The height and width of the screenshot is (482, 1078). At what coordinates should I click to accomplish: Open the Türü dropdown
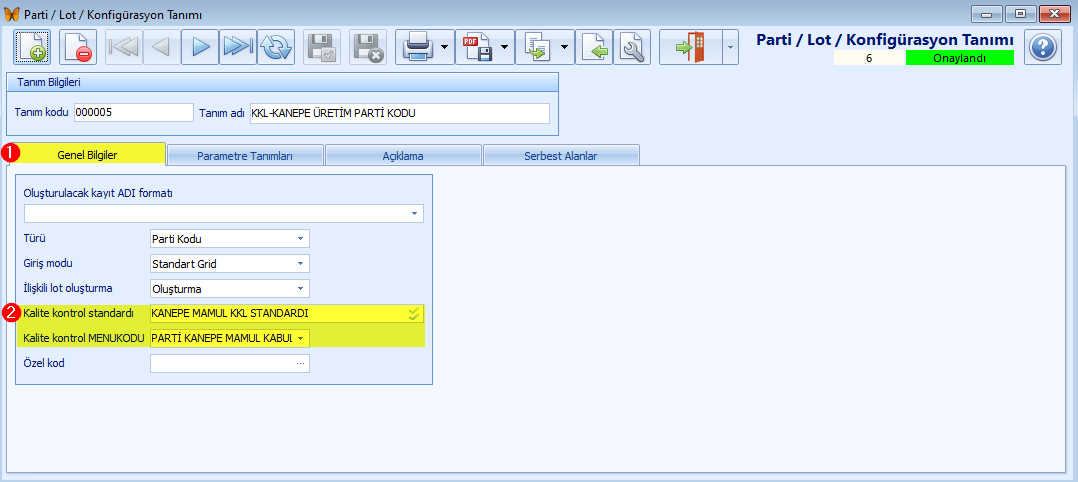(299, 238)
